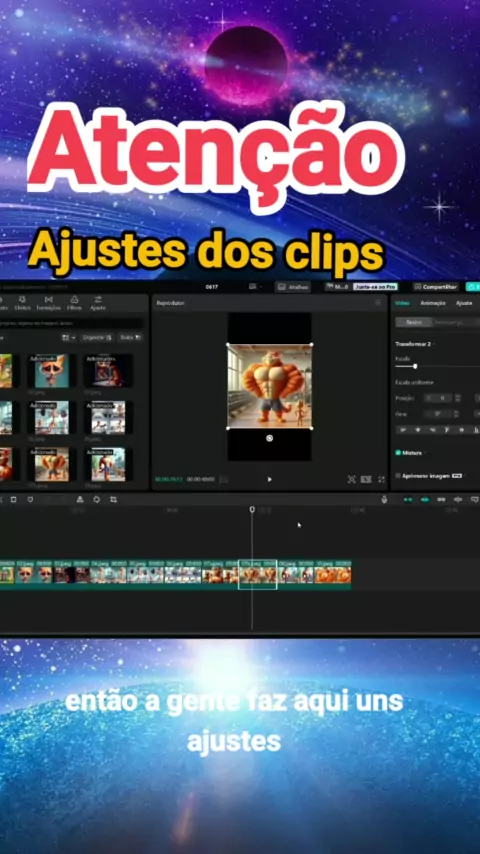Adjust the Escala slider handle
Screen dimensions: 480x854
point(415,366)
